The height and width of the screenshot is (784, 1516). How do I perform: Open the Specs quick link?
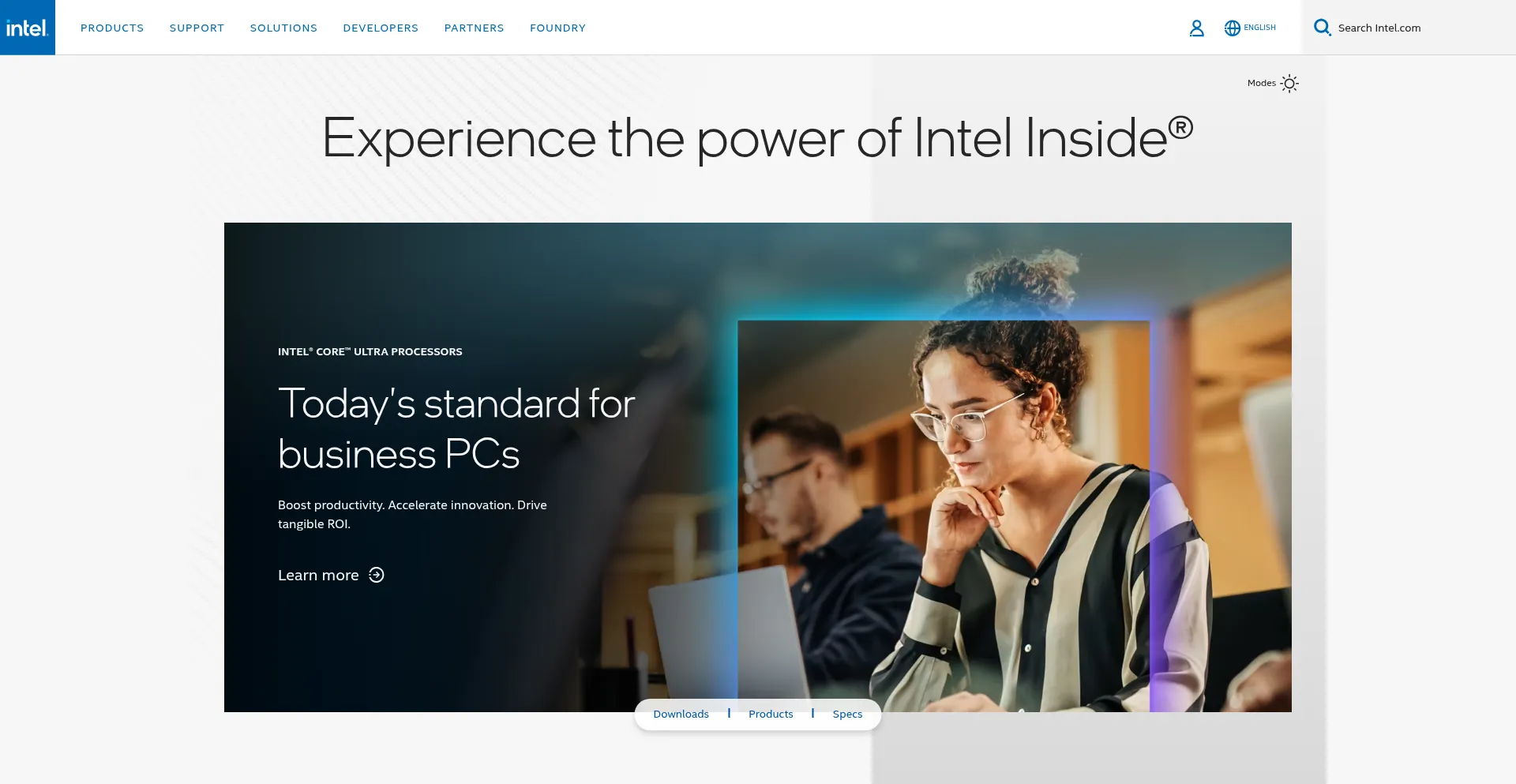coord(847,714)
